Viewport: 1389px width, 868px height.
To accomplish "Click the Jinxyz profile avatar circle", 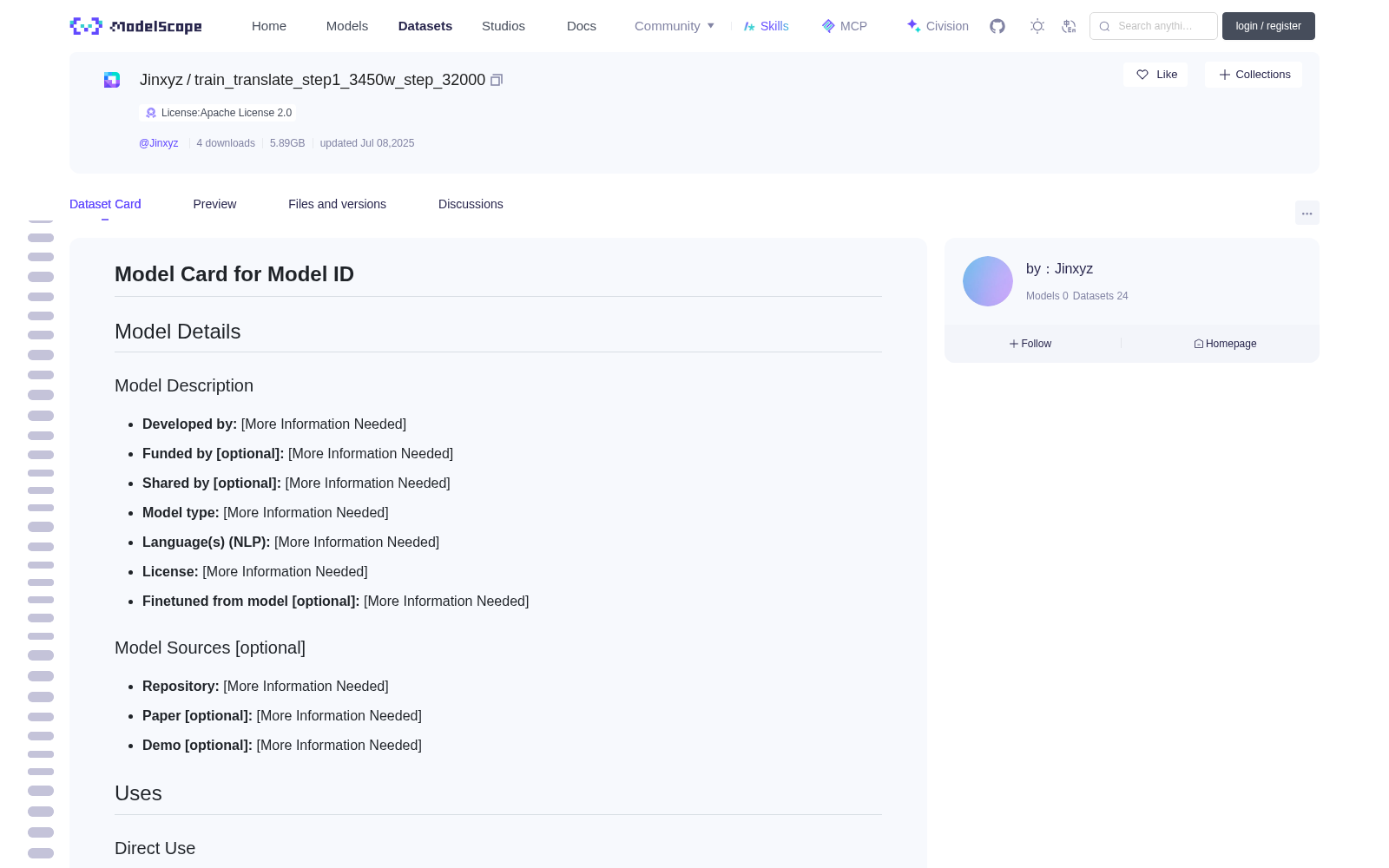I will coord(988,281).
